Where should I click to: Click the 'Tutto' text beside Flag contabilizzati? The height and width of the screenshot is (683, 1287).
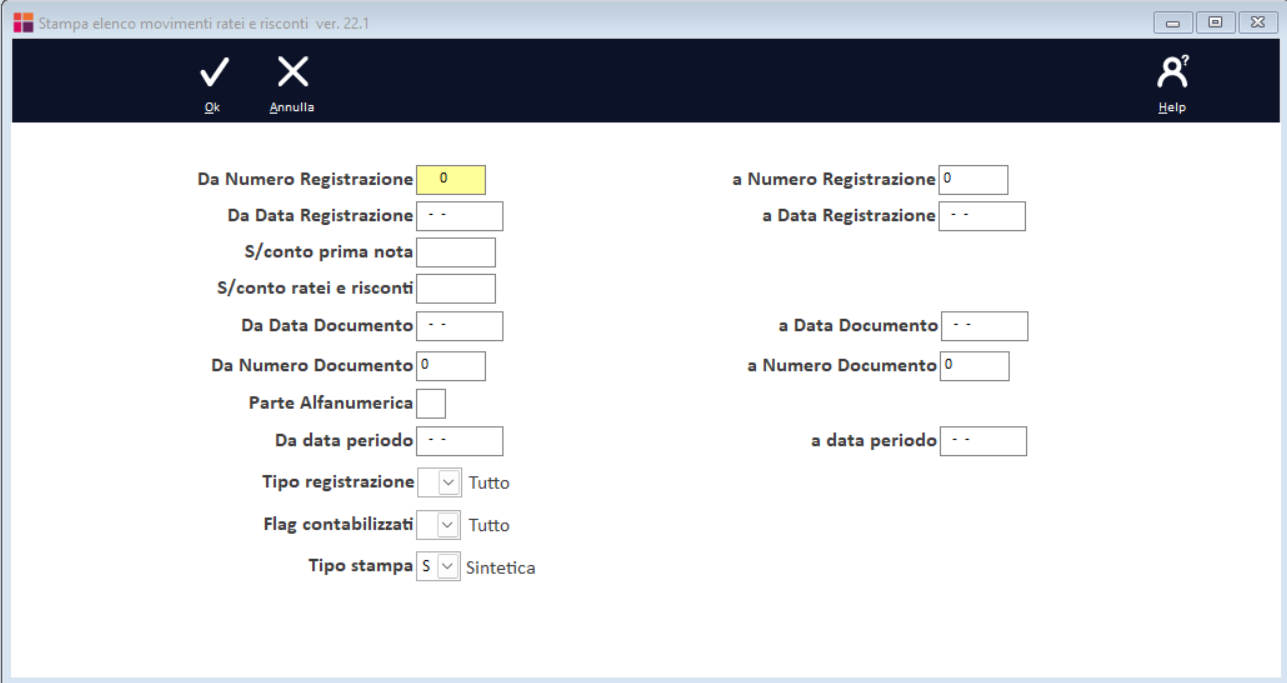click(x=489, y=525)
